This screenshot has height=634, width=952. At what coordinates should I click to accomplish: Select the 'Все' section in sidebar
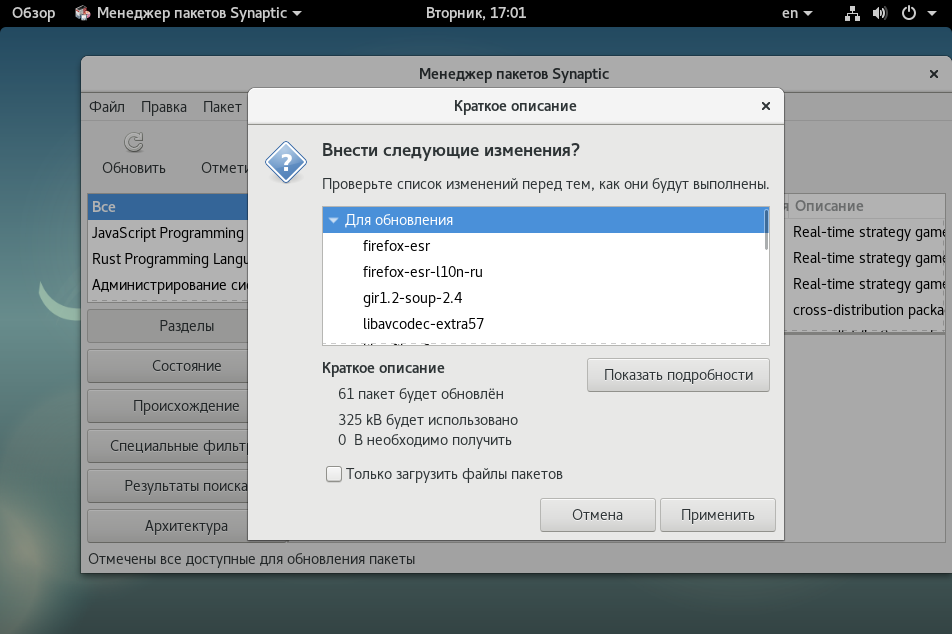click(x=168, y=207)
